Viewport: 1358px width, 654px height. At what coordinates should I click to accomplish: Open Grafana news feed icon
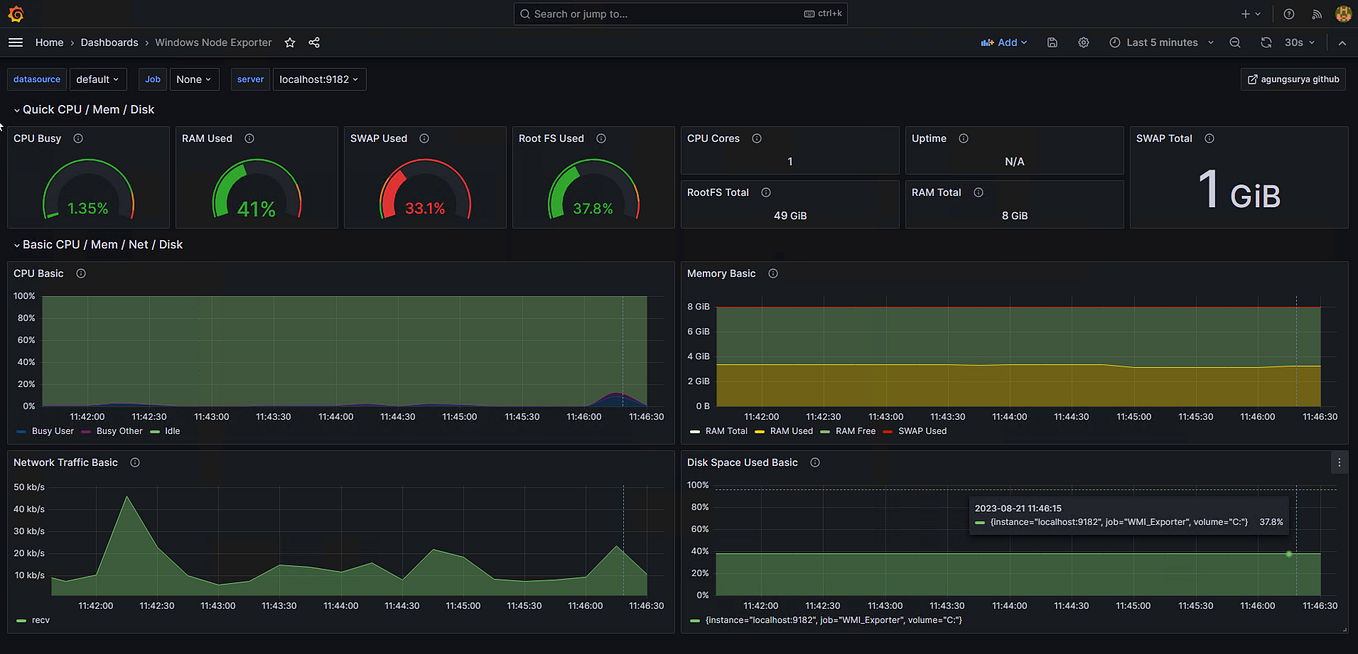coord(1315,13)
